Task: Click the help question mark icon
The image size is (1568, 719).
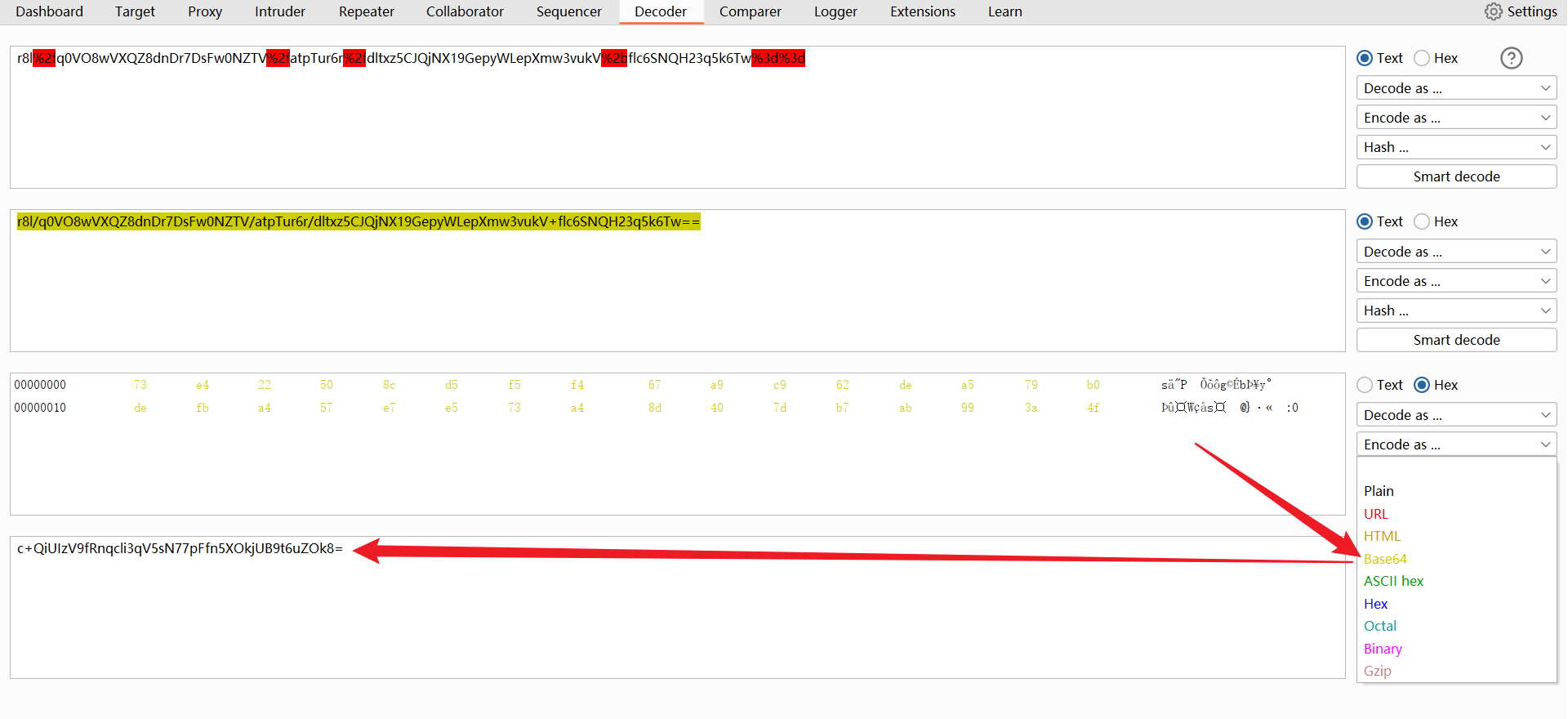Action: (x=1511, y=58)
